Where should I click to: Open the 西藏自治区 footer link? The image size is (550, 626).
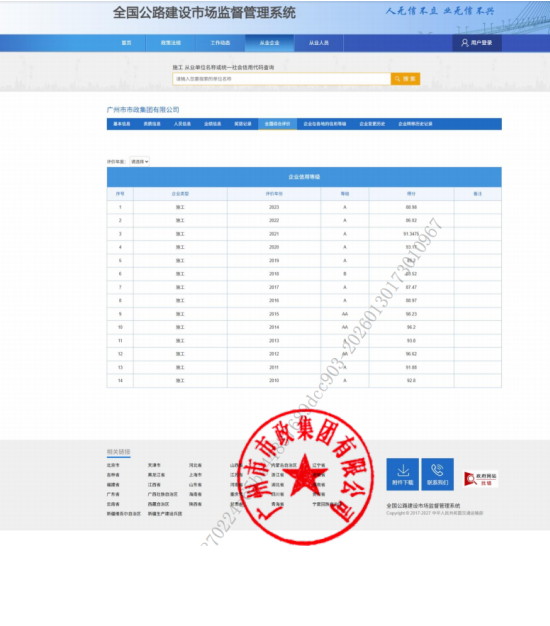click(158, 504)
